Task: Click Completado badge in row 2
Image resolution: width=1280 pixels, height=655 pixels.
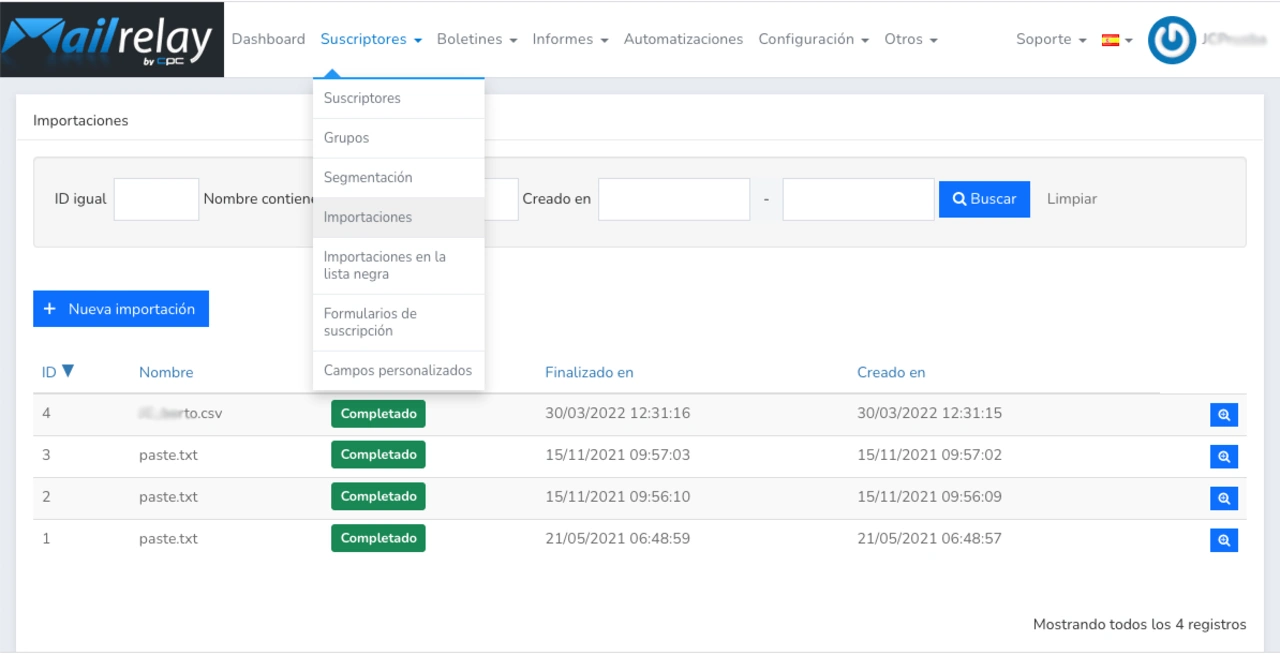Action: coord(378,496)
